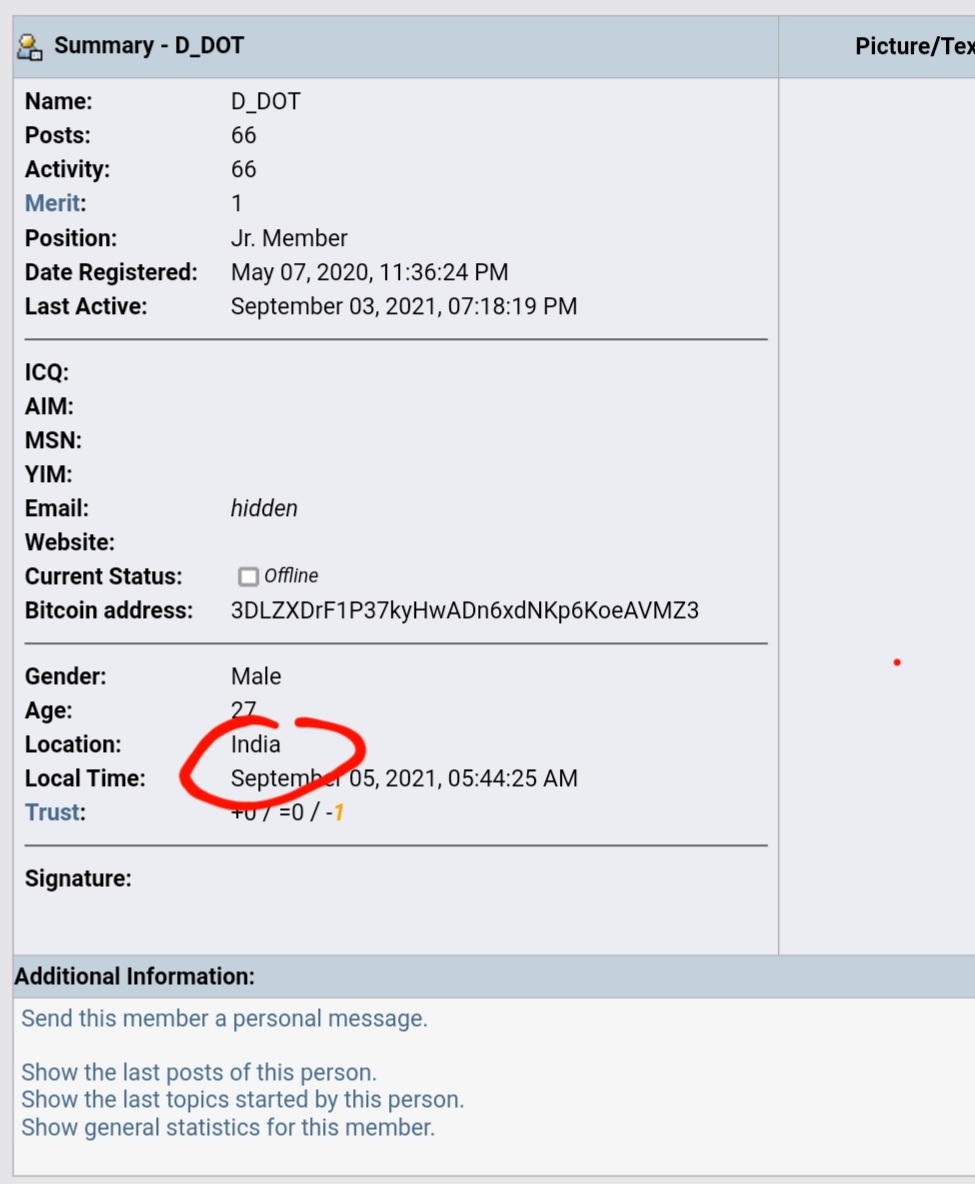Click the orange negative trust number

point(339,812)
